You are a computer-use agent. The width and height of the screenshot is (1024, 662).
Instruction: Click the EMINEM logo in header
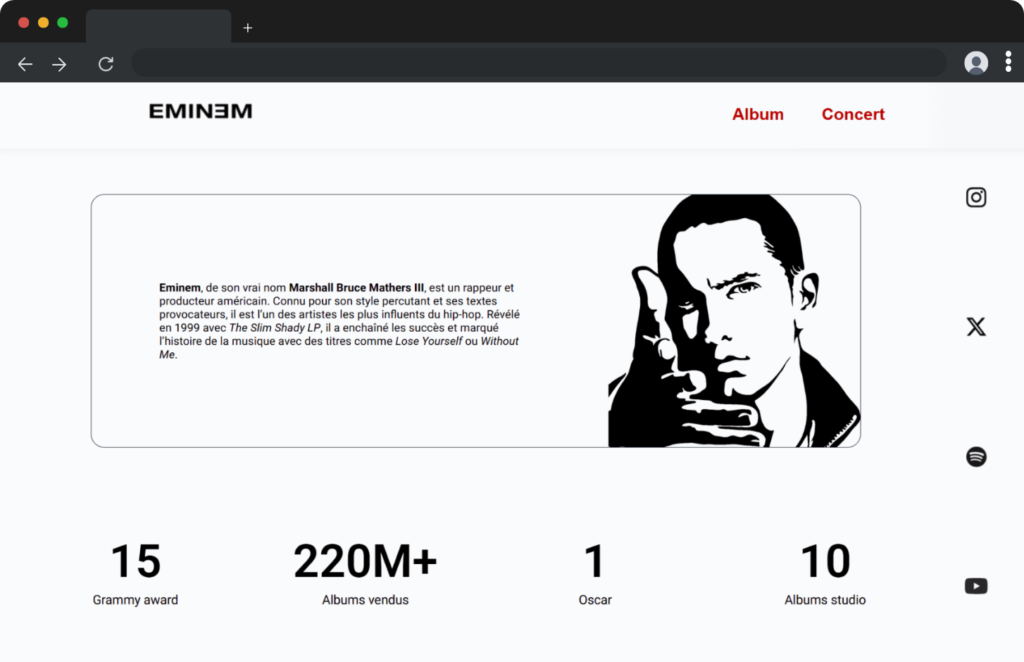coord(200,112)
